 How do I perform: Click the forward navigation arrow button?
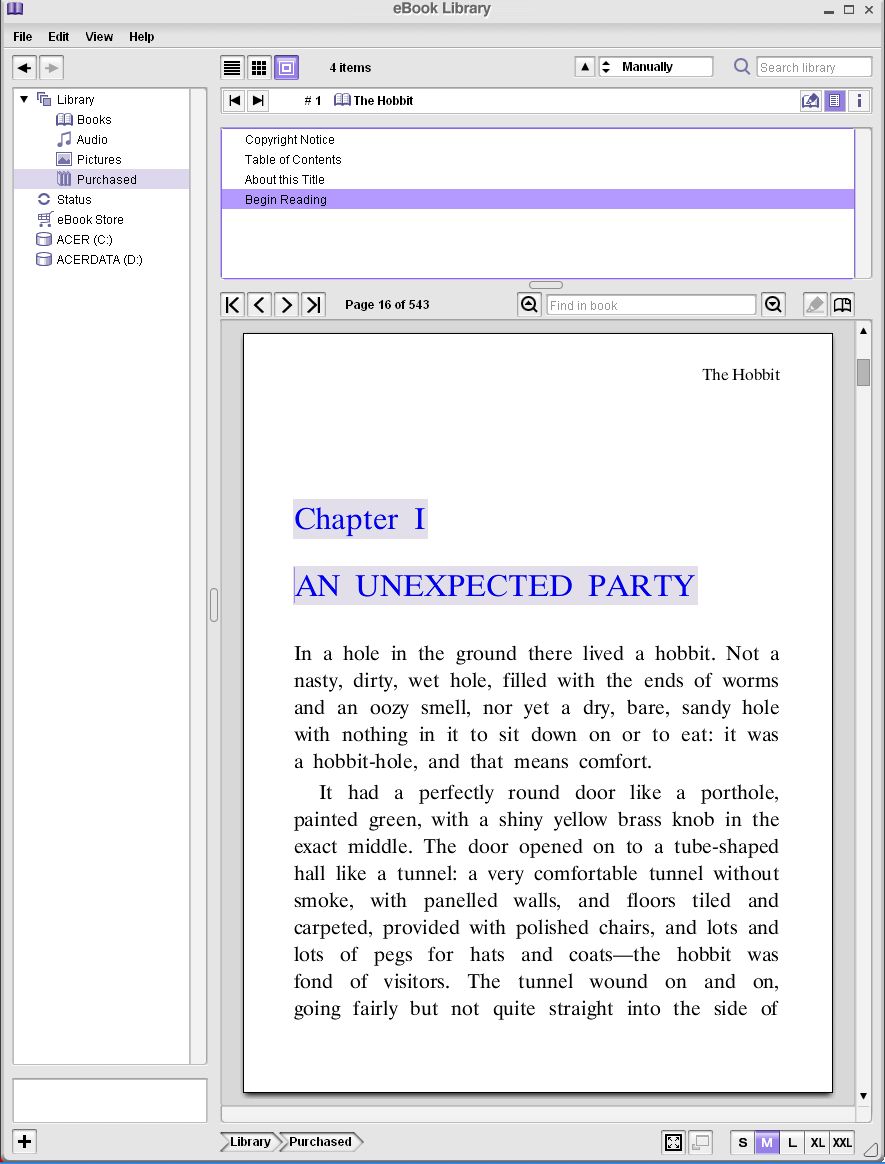[51, 68]
